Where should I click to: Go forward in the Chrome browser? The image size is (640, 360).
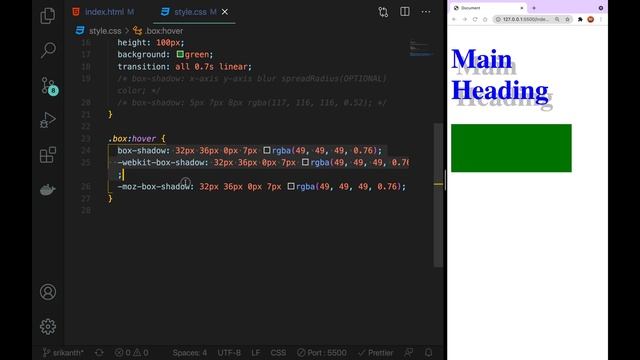pyautogui.click(x=464, y=19)
